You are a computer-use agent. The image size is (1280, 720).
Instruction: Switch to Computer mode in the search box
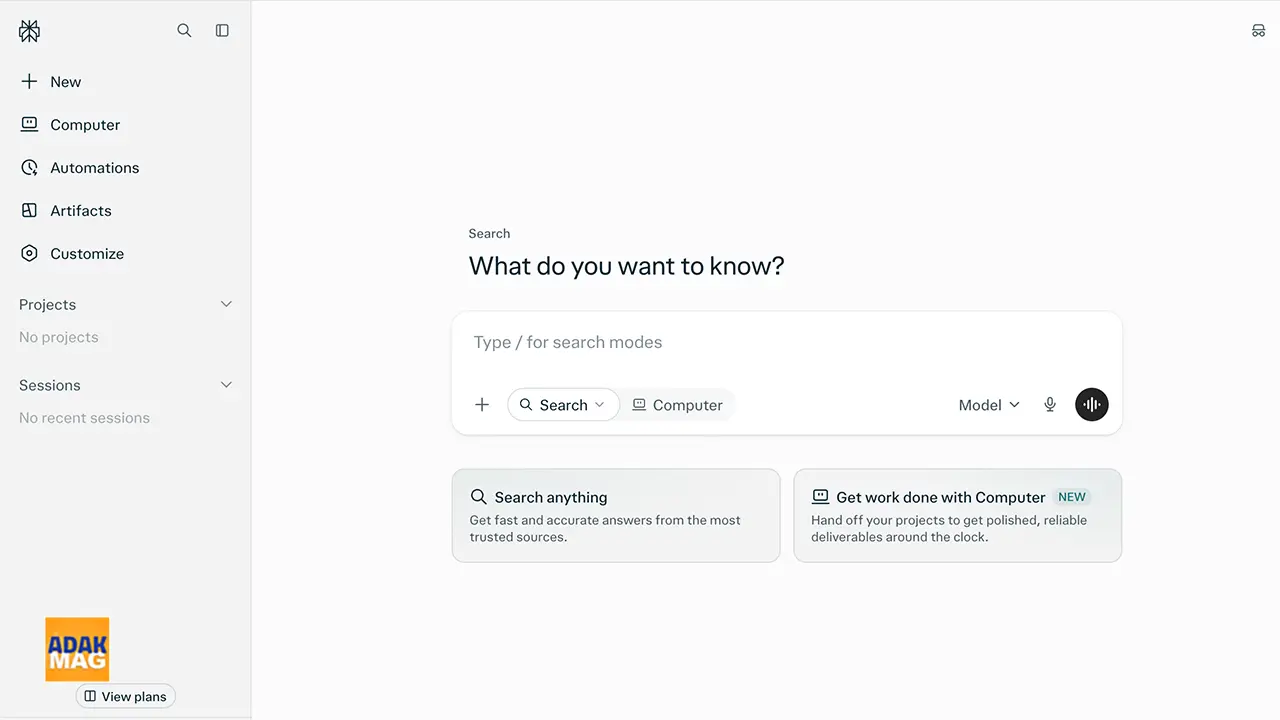pyautogui.click(x=678, y=405)
